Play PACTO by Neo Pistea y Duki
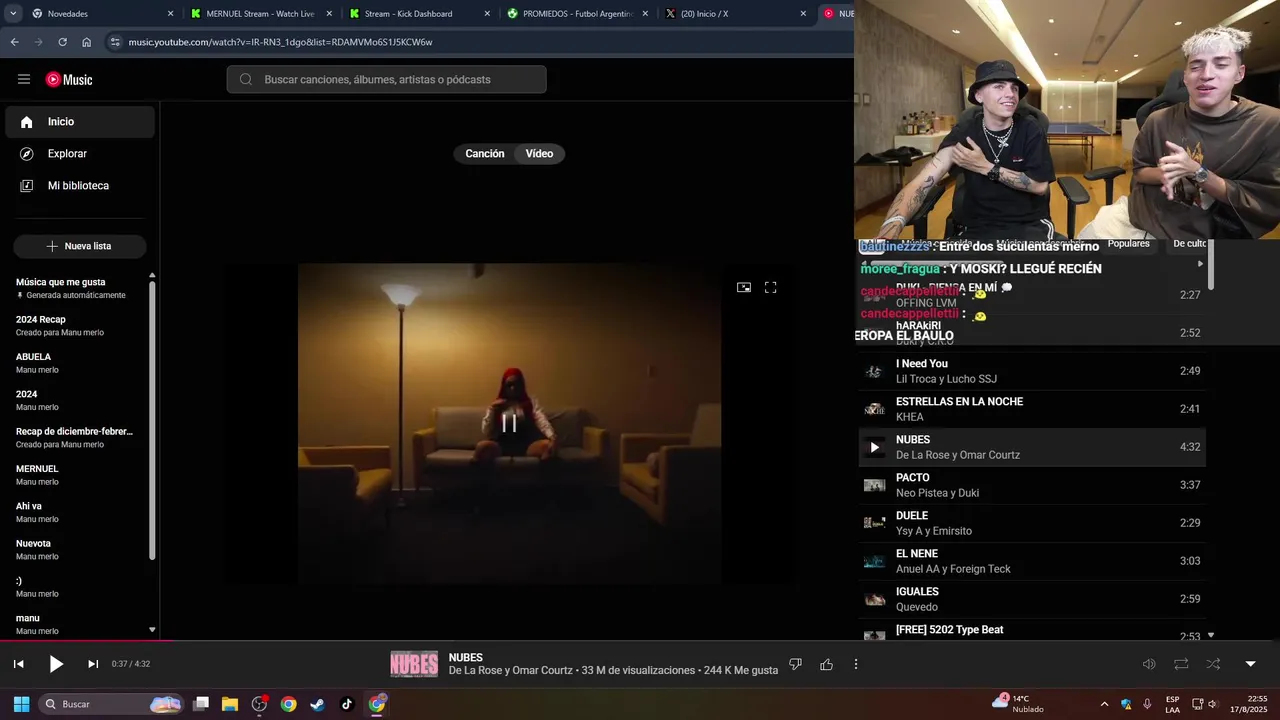This screenshot has width=1280, height=720. (x=1032, y=485)
